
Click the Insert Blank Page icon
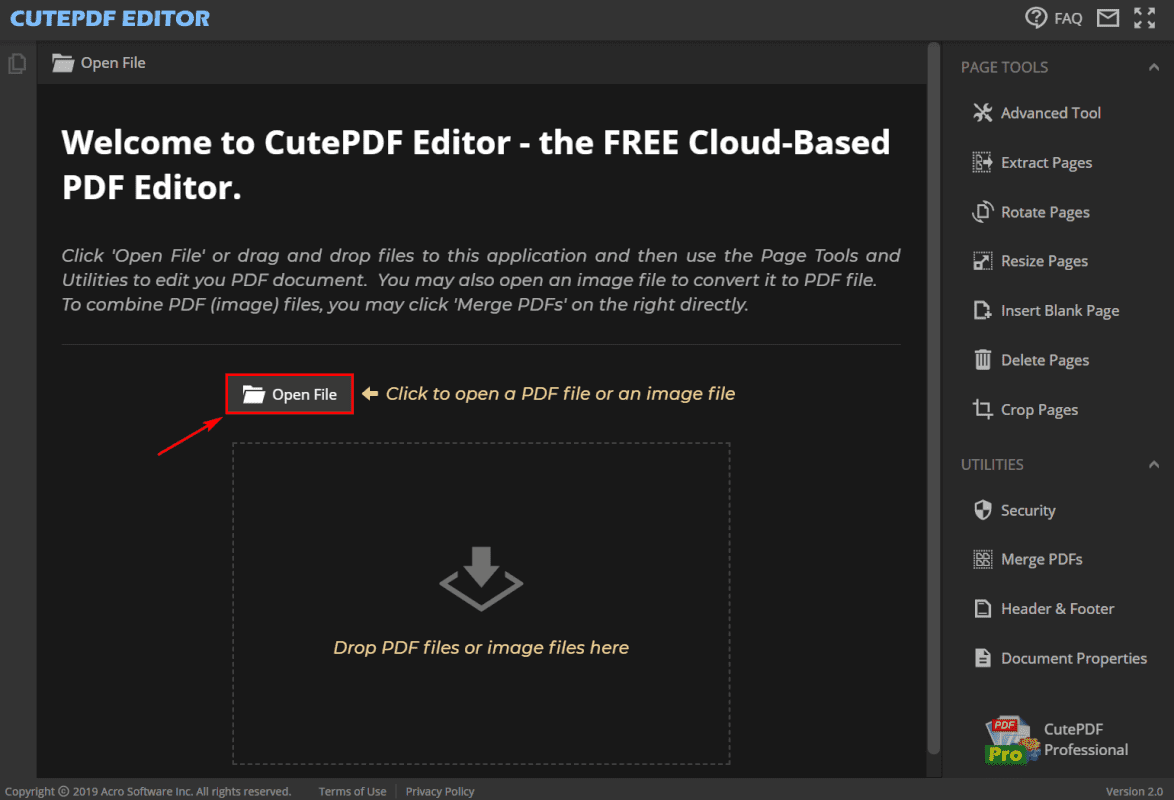982,310
